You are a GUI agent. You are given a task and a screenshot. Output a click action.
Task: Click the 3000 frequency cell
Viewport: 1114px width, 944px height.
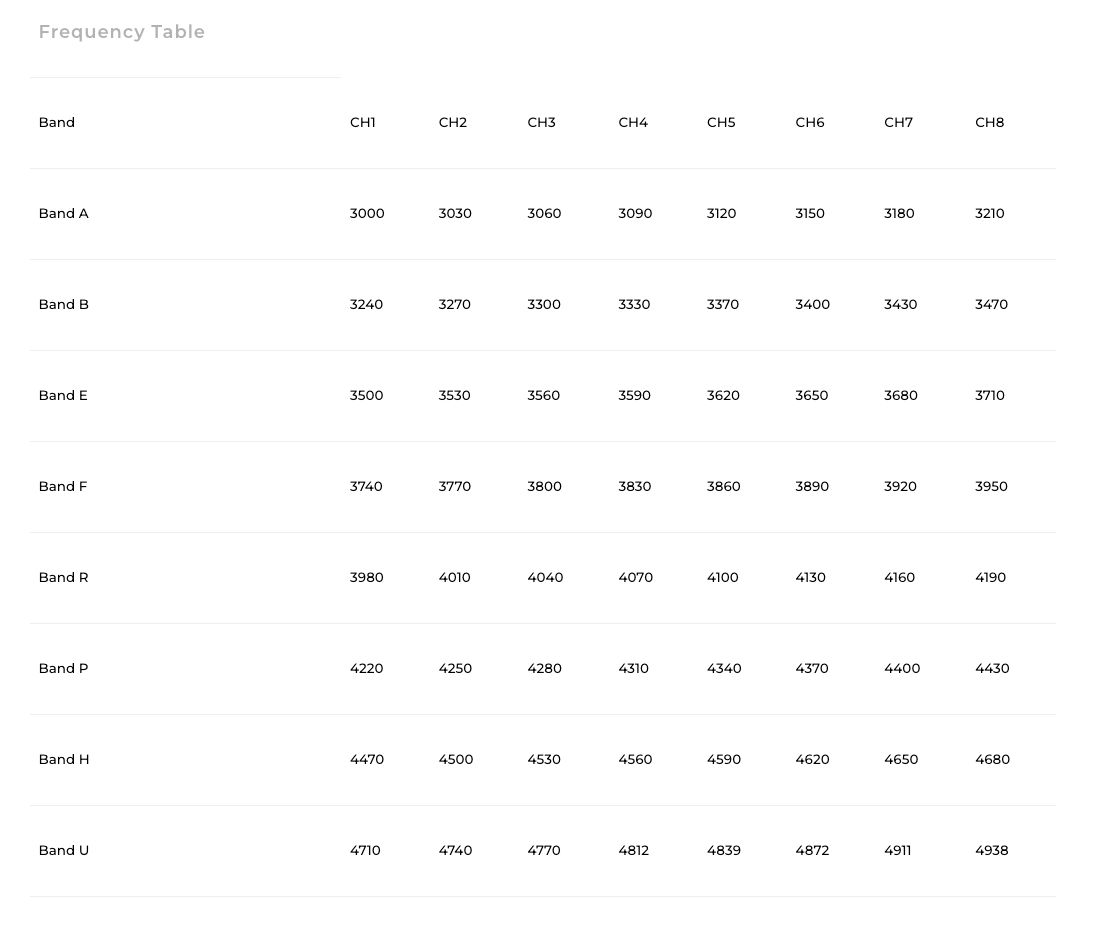367,213
